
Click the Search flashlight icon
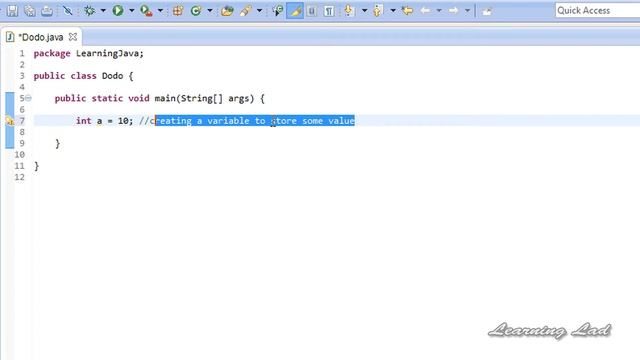(x=246, y=11)
